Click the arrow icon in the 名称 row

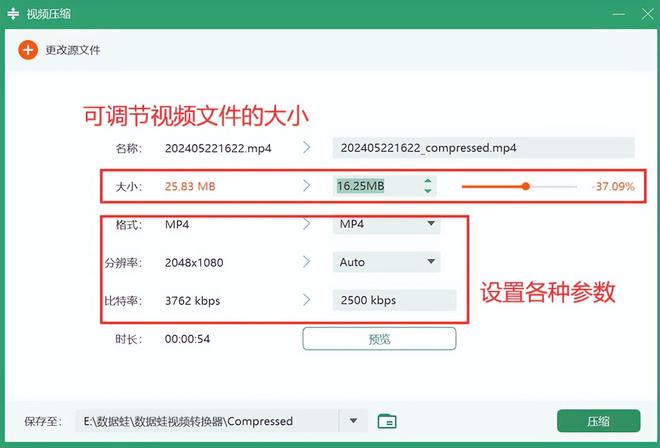[307, 148]
